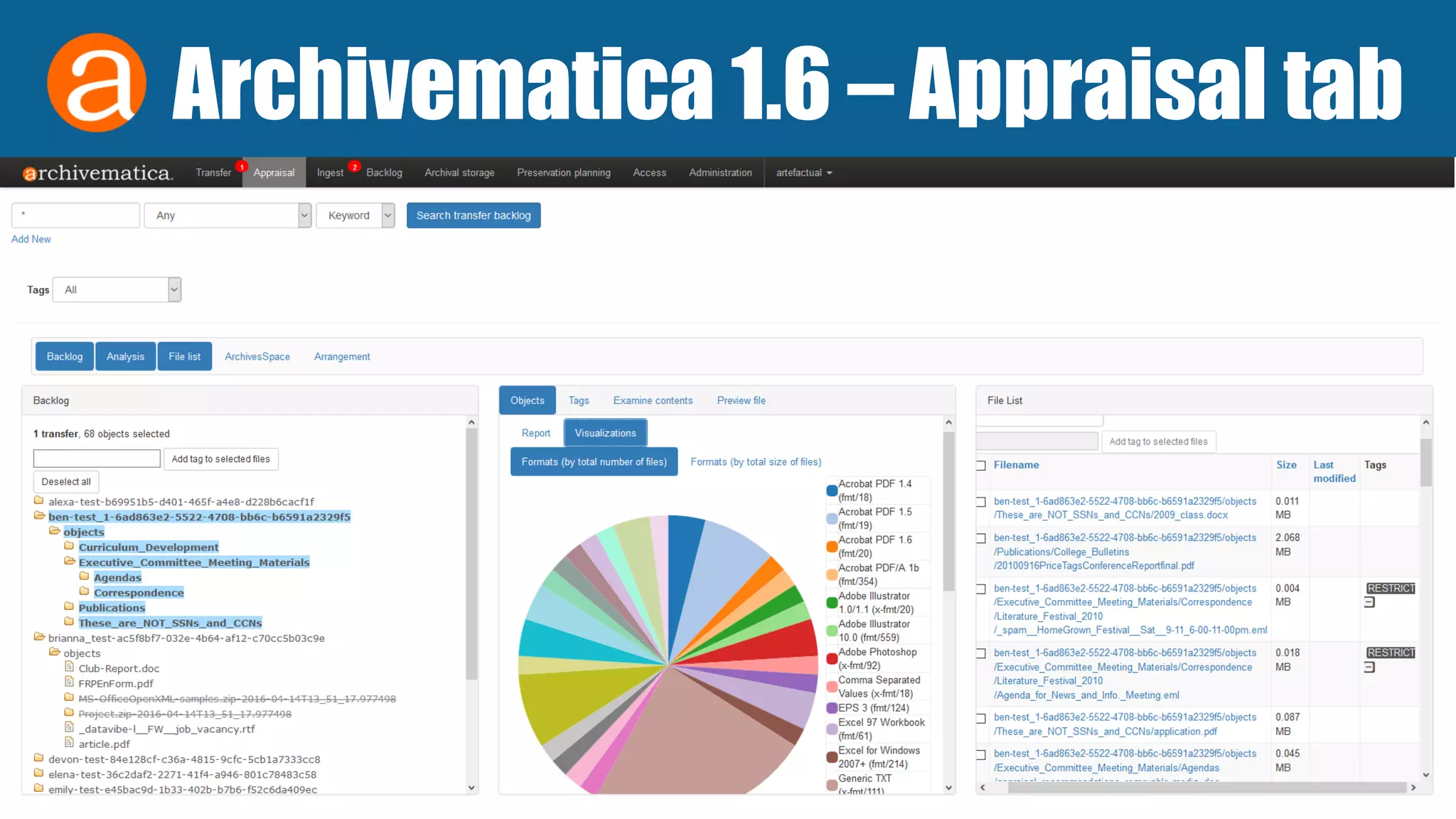Click folder icon beside elena-test transfer
This screenshot has height=819, width=1456.
[x=39, y=773]
